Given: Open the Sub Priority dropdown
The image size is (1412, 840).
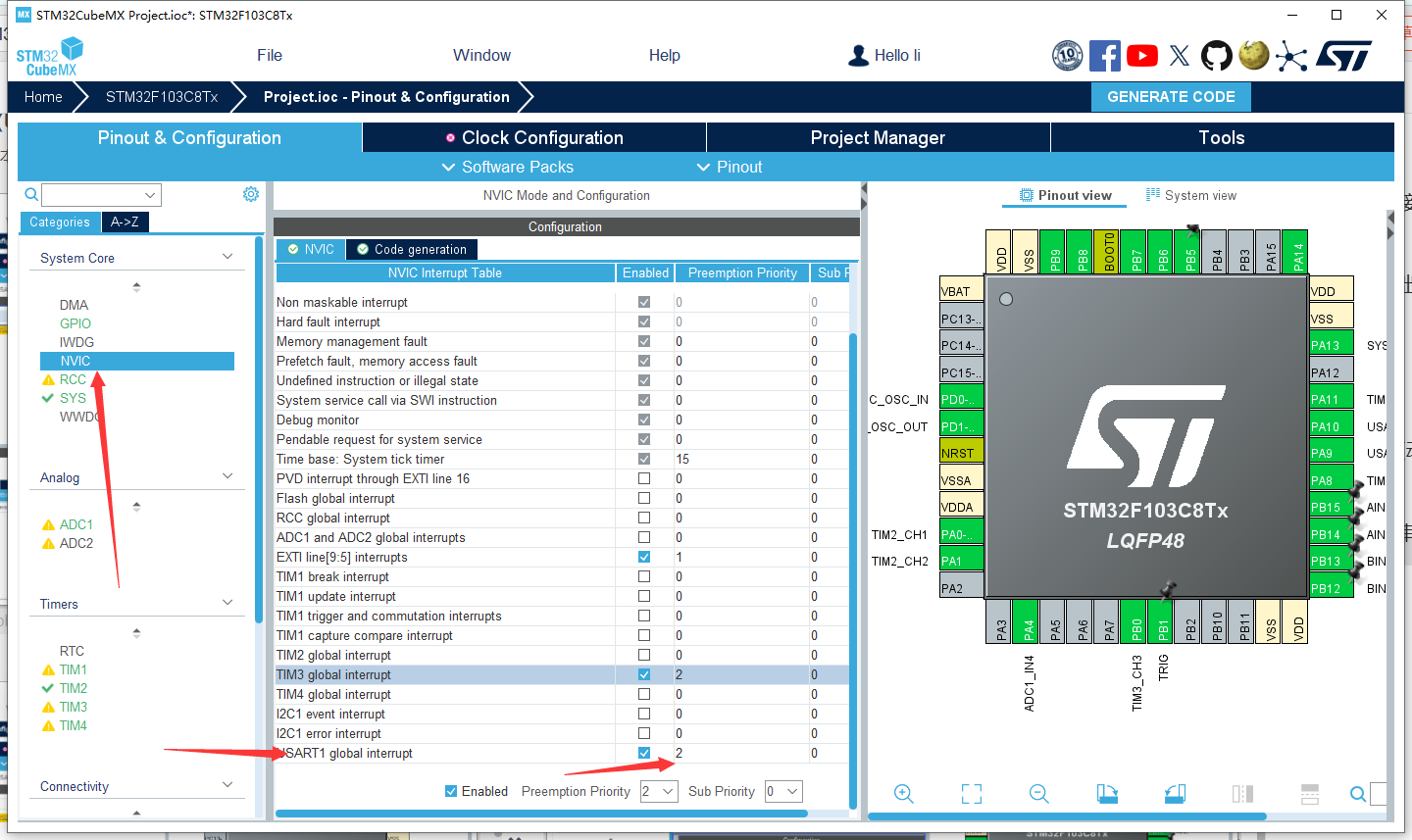Looking at the screenshot, I should [x=783, y=791].
